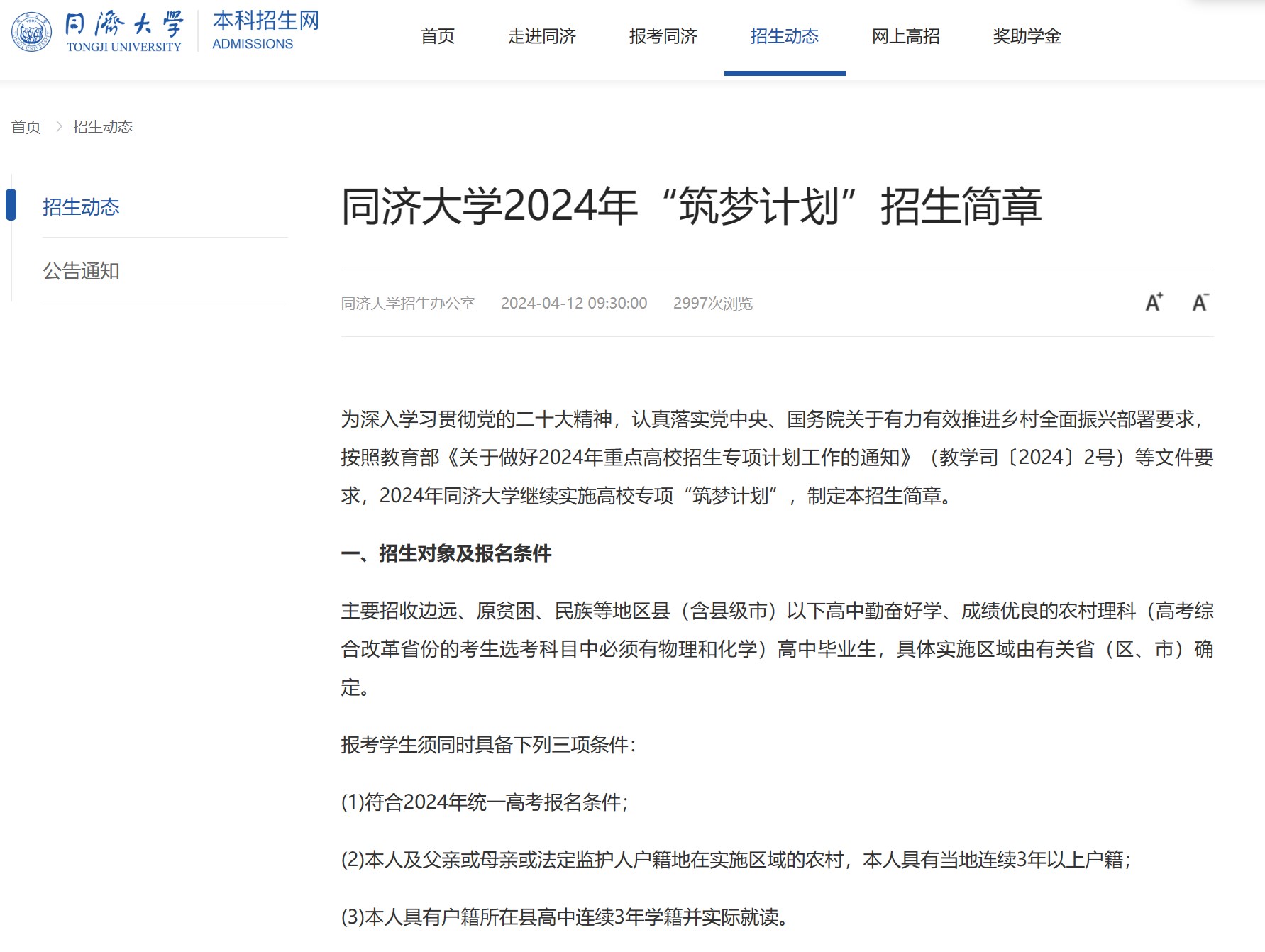The image size is (1265, 952).
Task: Click the line 报考学生须同时具备下列三项条件
Action: coord(489,745)
